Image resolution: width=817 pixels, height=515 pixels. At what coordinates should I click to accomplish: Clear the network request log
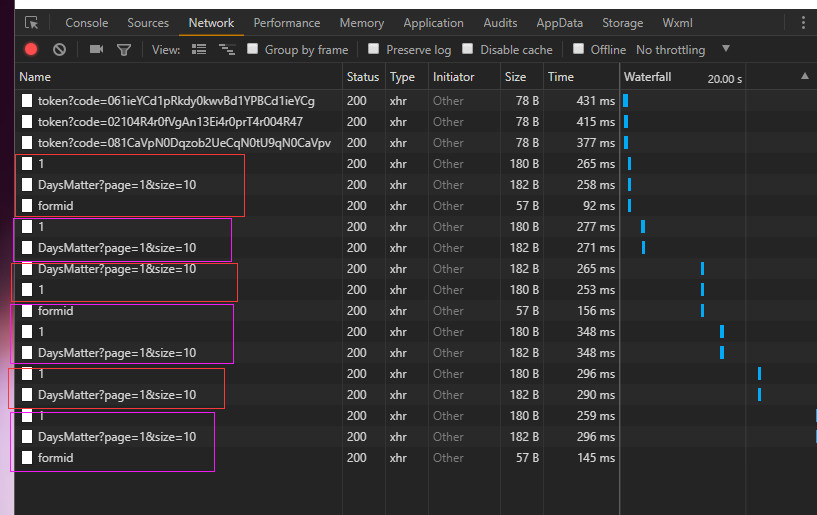coord(59,49)
